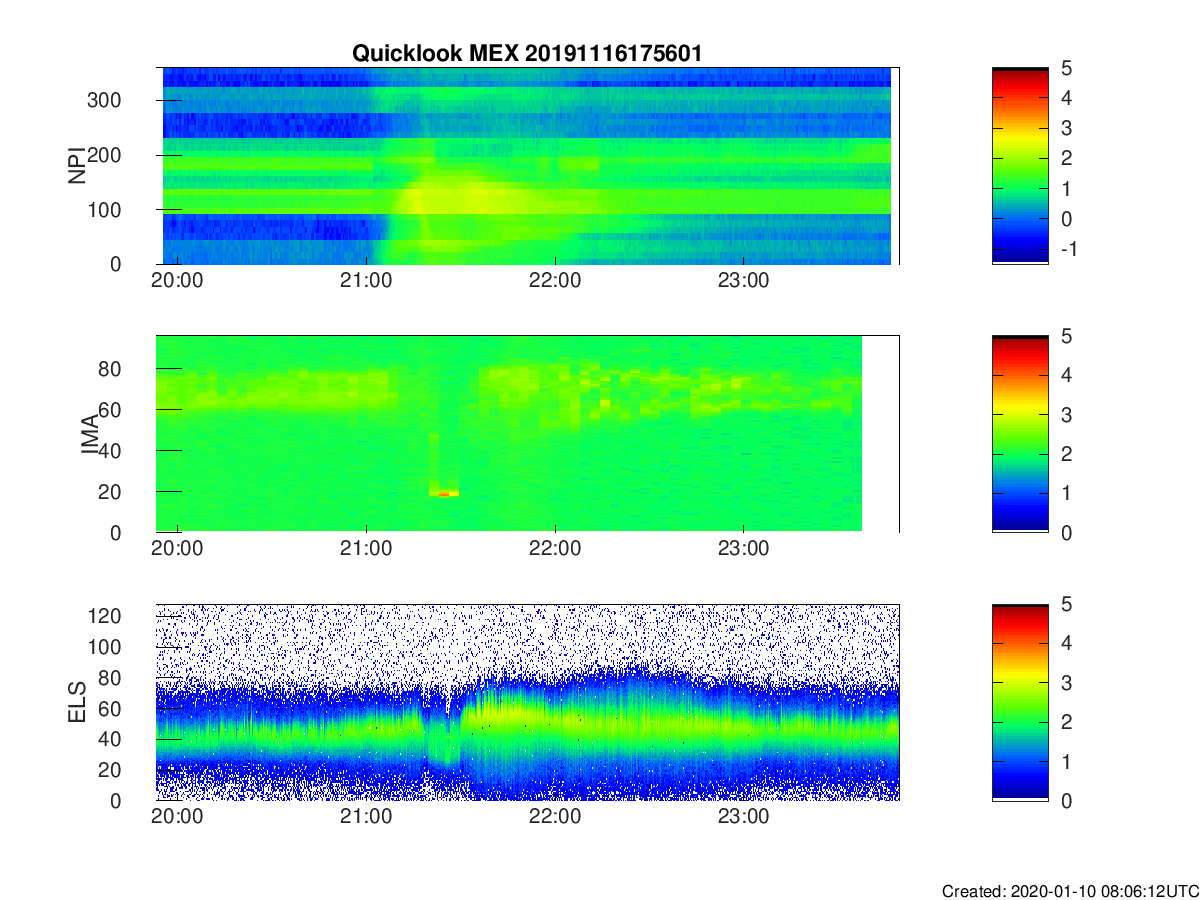Click the 0 value on the IMA colorbar

click(1066, 532)
